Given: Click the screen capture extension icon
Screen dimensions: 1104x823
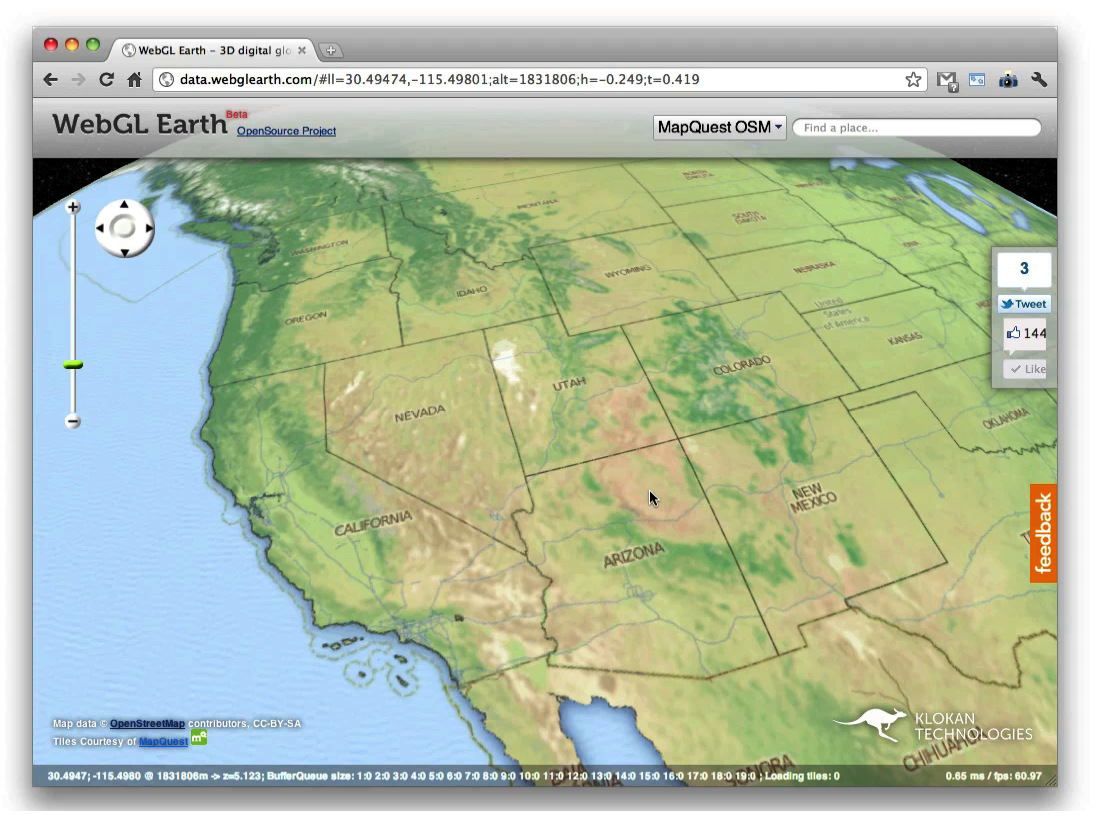Looking at the screenshot, I should click(x=977, y=80).
